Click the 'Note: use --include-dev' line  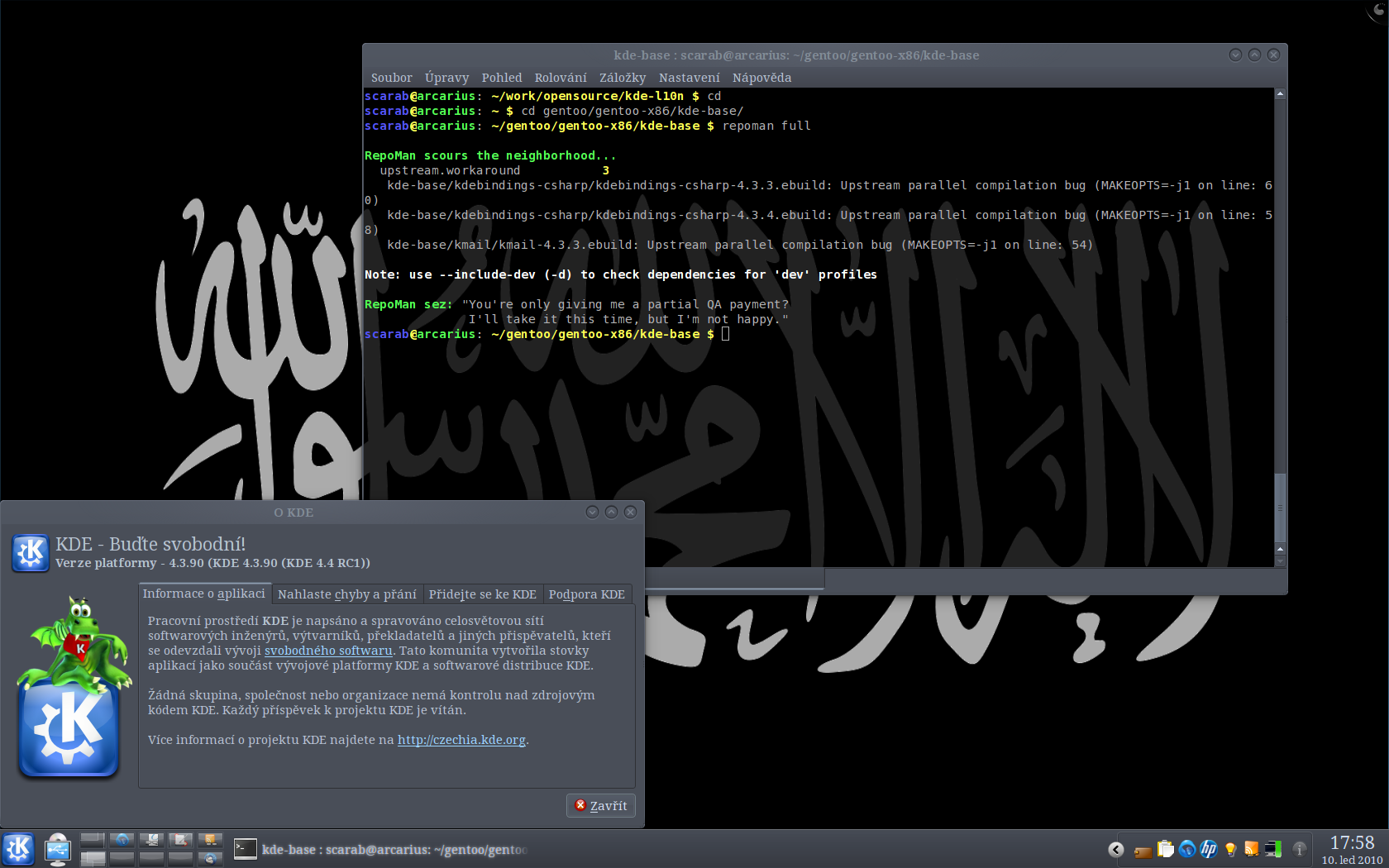621,274
